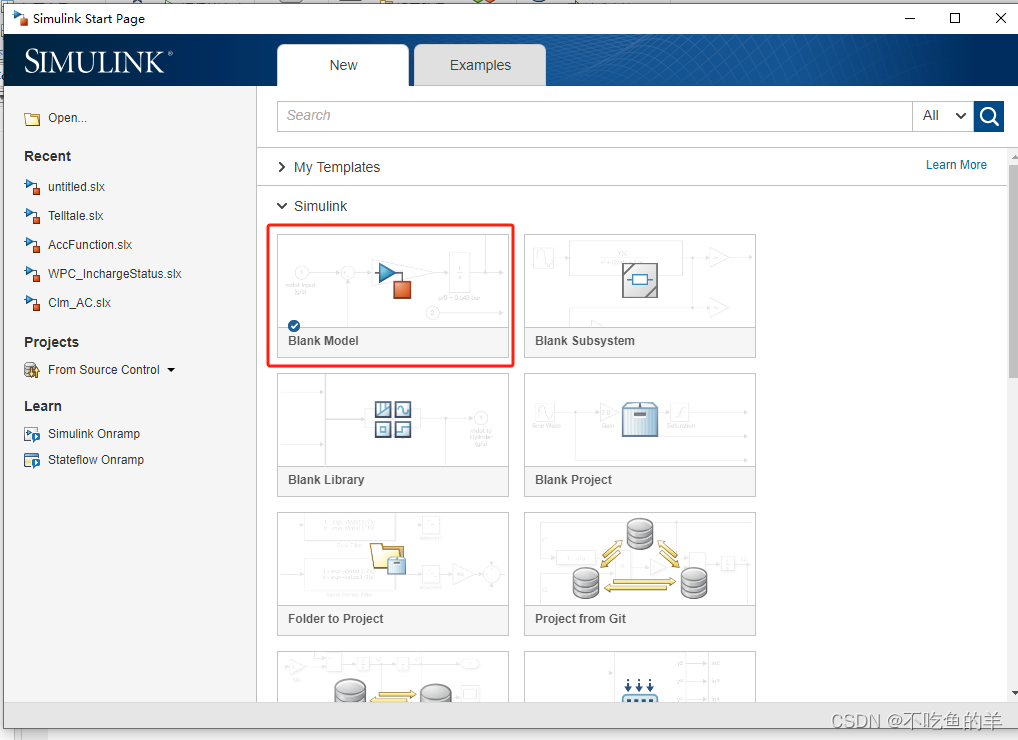The height and width of the screenshot is (740, 1018).
Task: Click the Learn More link
Action: point(956,165)
